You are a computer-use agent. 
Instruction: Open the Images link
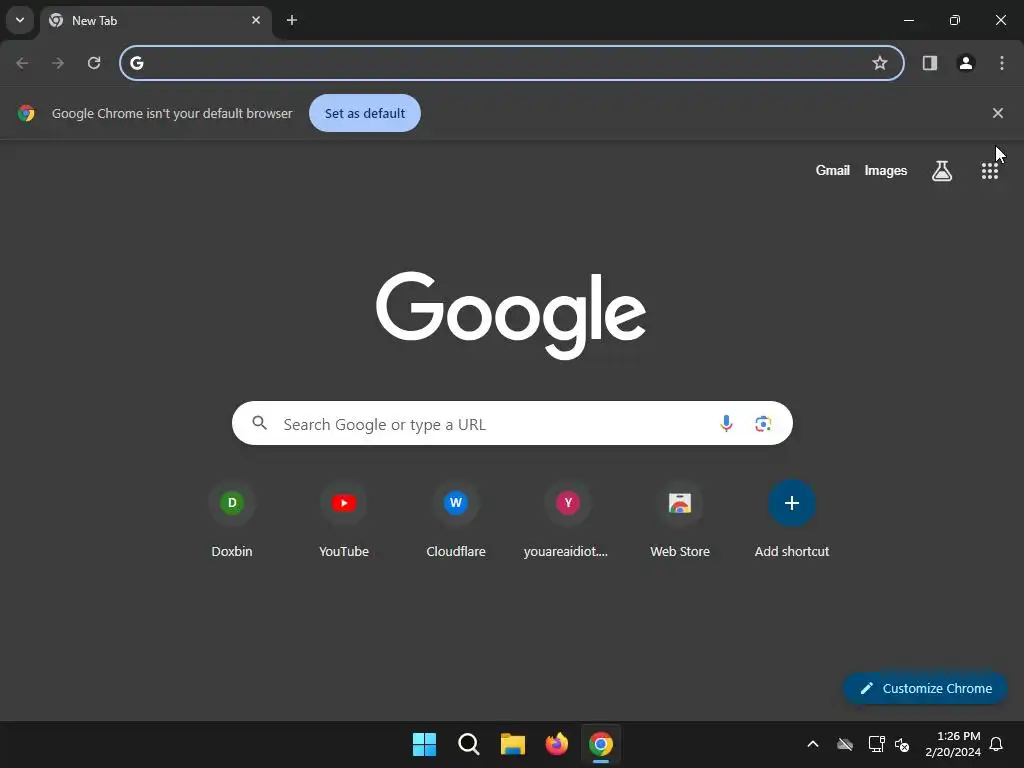pos(886,170)
